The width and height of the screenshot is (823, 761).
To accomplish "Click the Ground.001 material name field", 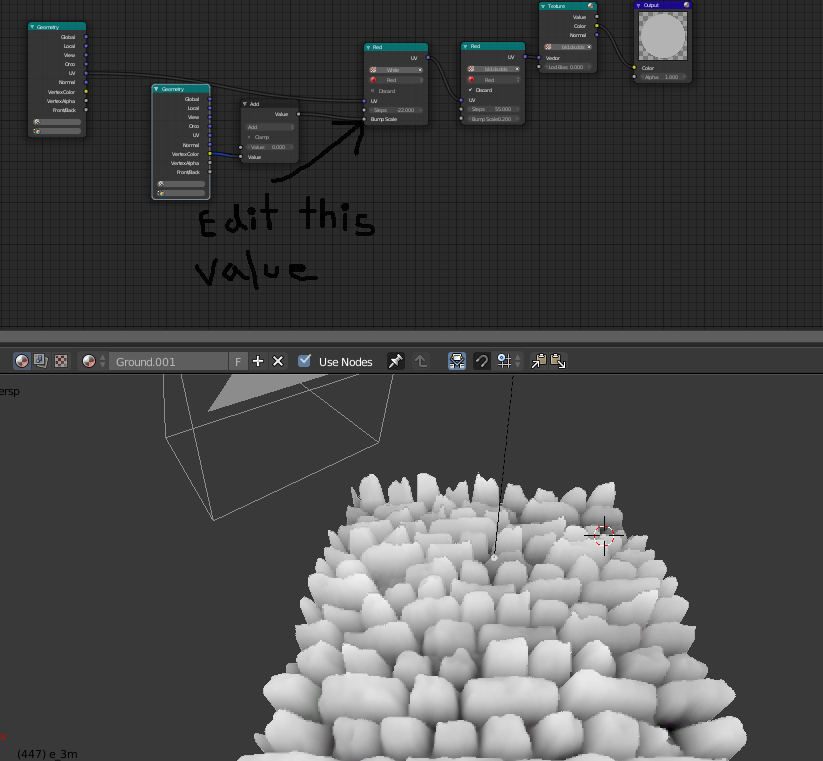I will tap(168, 361).
